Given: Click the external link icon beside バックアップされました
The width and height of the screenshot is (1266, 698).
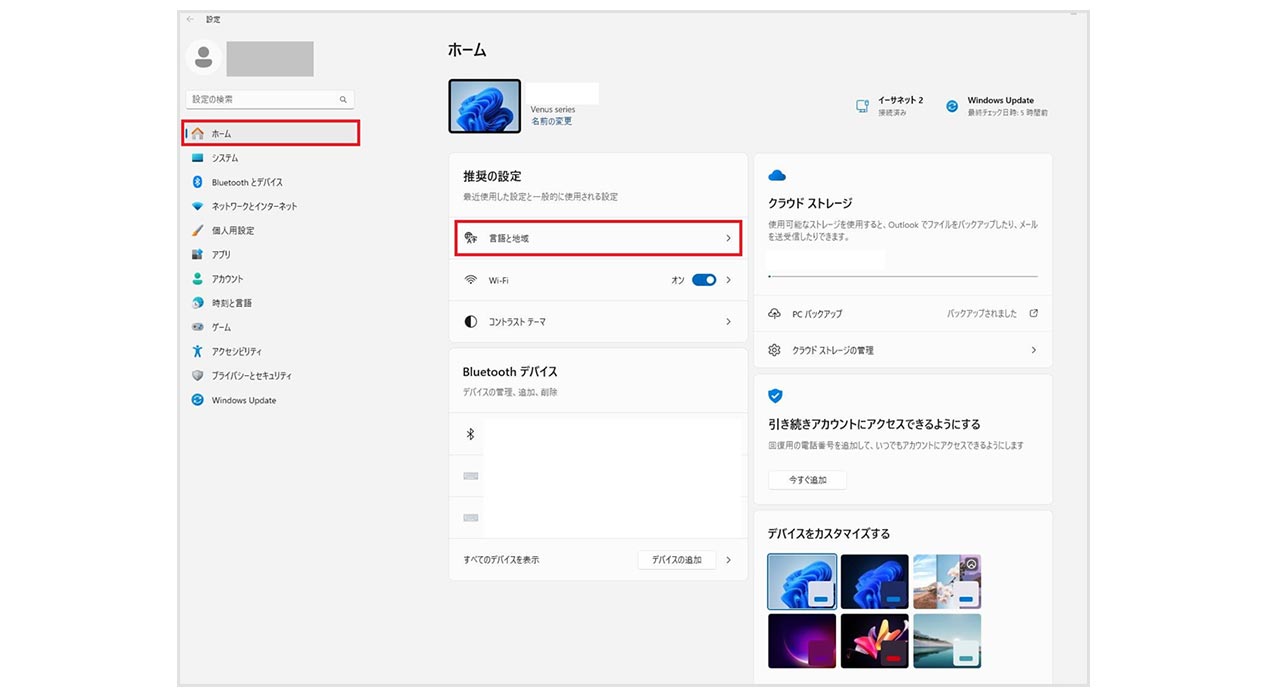Looking at the screenshot, I should (x=1033, y=313).
